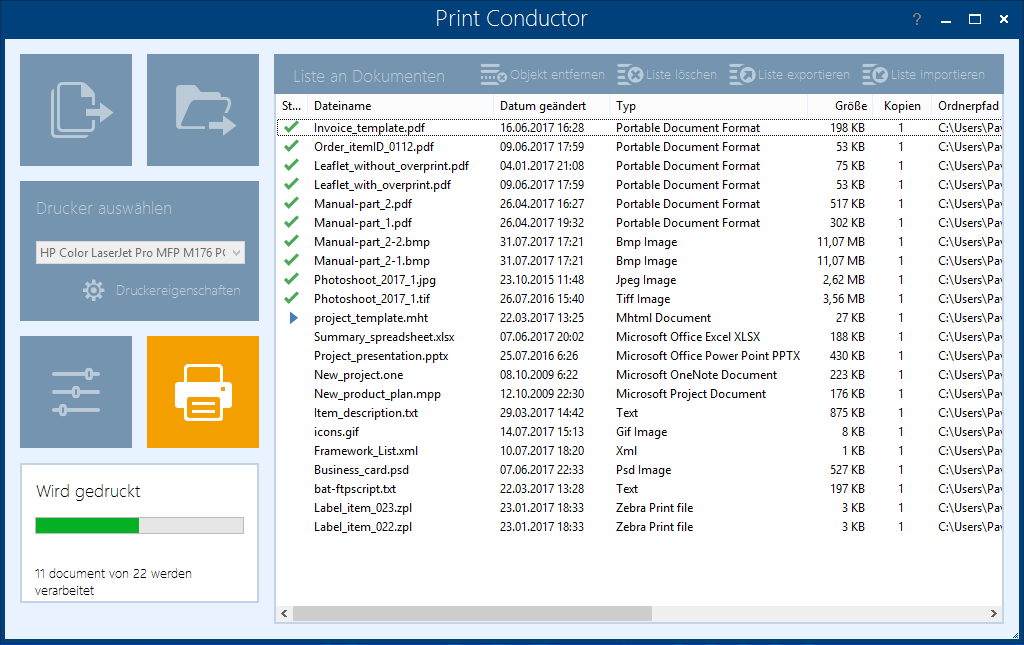Toggle the checkmark for Invoice_template.pdf
The image size is (1024, 645).
pyautogui.click(x=290, y=127)
